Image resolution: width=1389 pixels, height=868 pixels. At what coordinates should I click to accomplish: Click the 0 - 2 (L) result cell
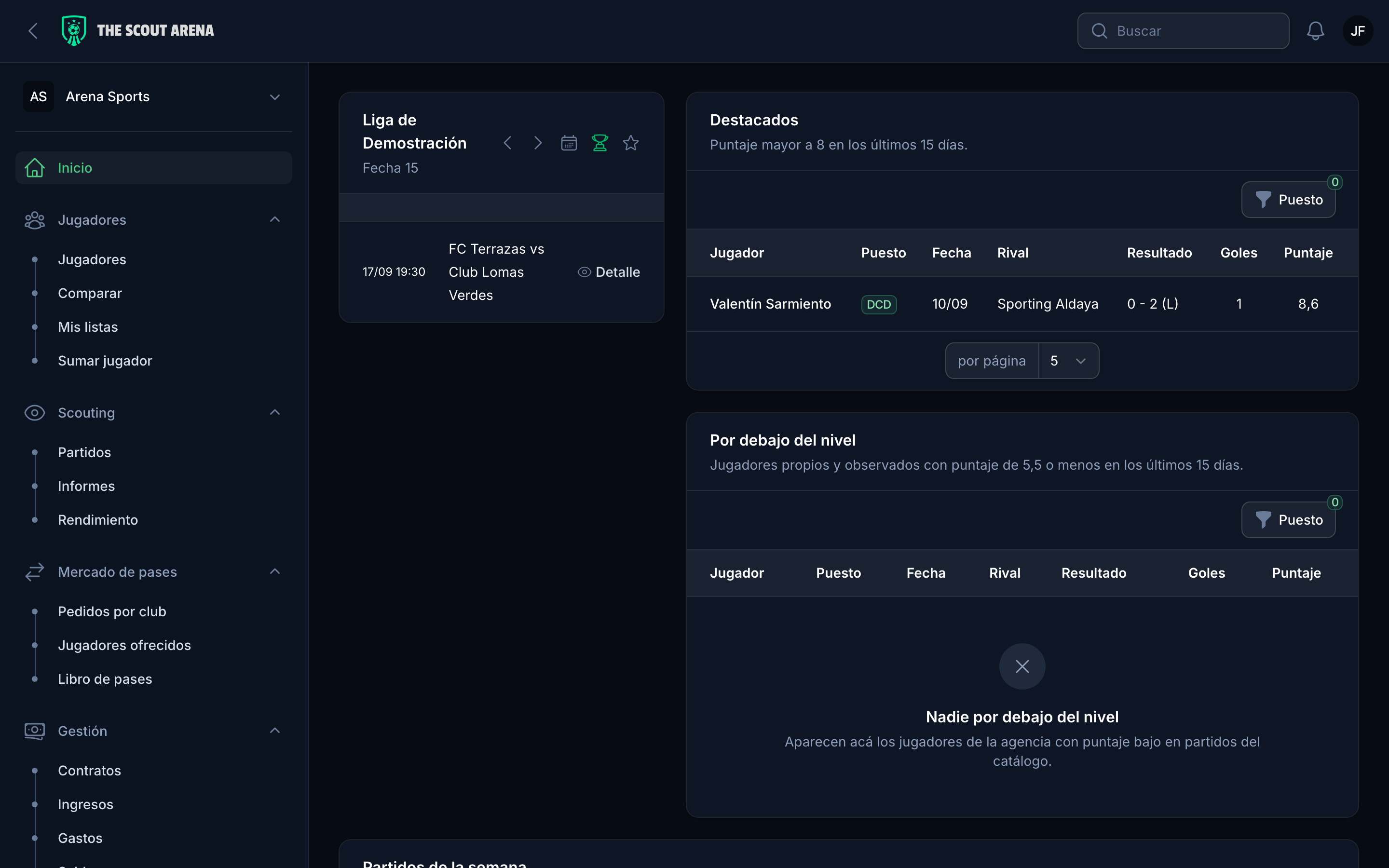pos(1153,304)
